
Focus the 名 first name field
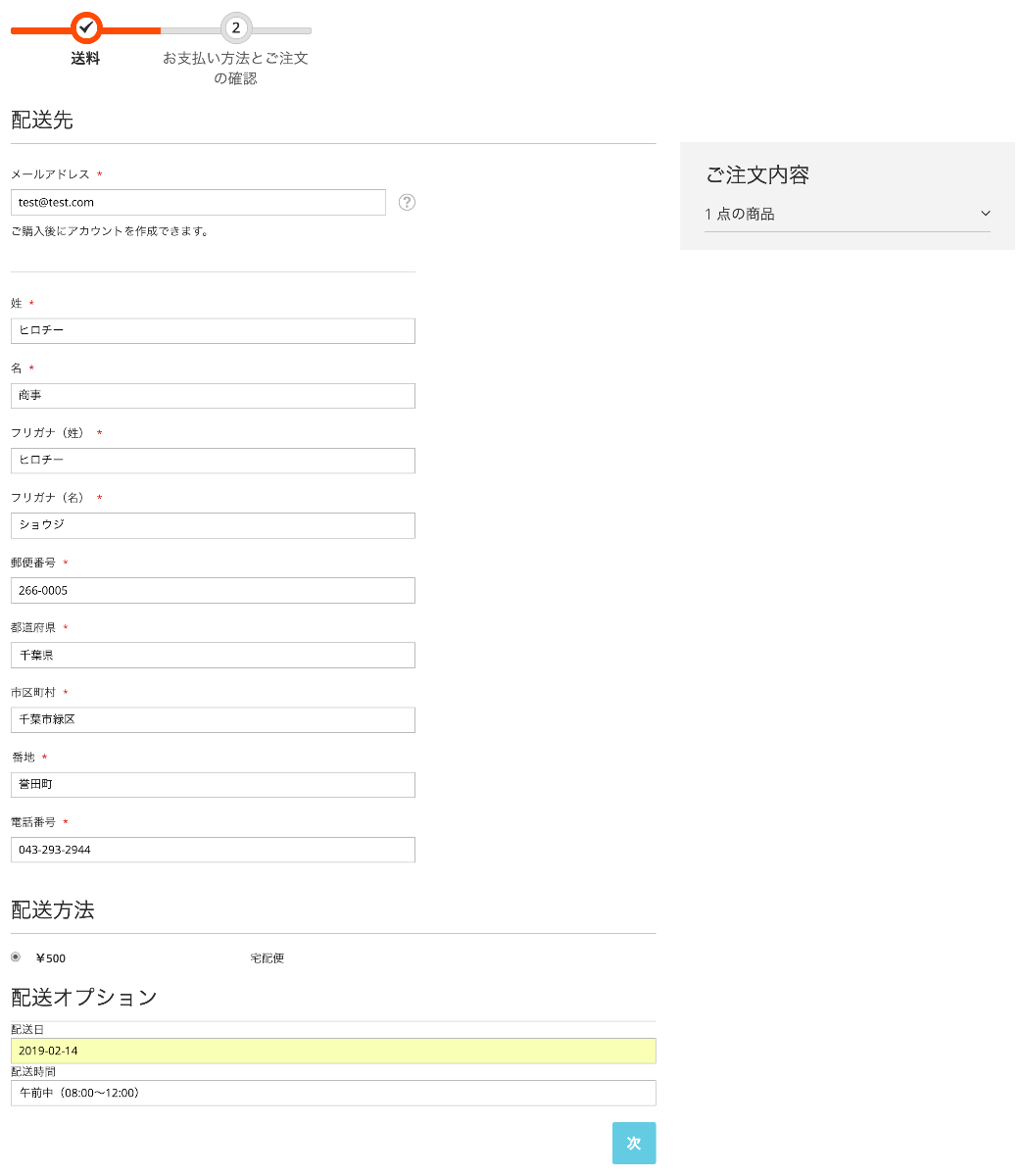pyautogui.click(x=213, y=396)
